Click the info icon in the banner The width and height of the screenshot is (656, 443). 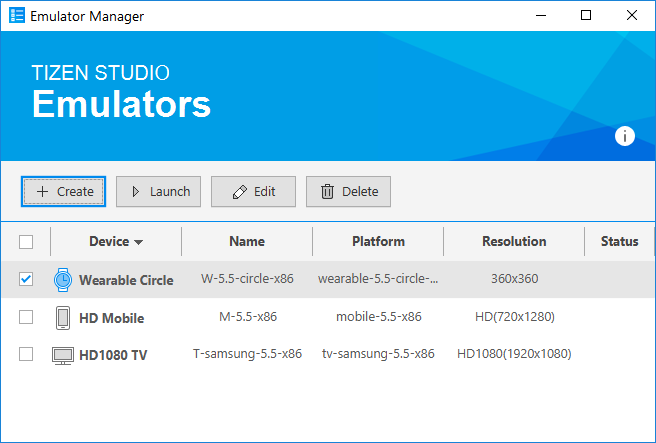[625, 136]
